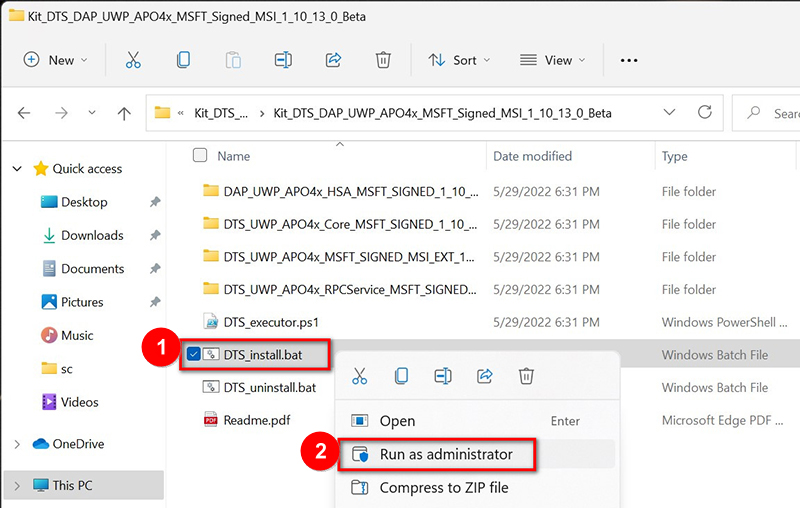Image resolution: width=800 pixels, height=508 pixels.
Task: Click the Cut icon in the context menu
Action: point(359,376)
